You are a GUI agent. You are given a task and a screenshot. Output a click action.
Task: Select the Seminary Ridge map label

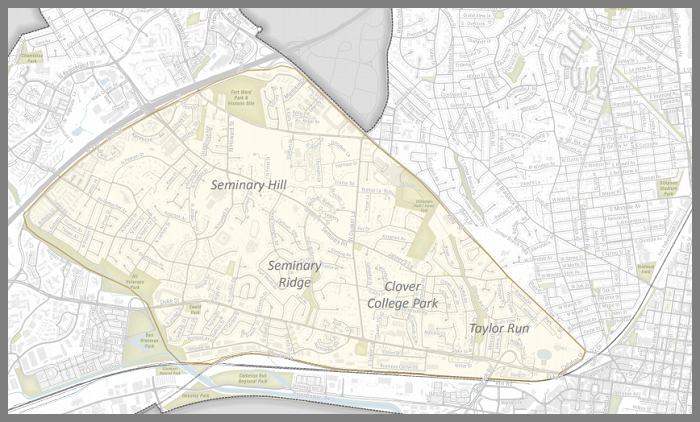tap(294, 274)
